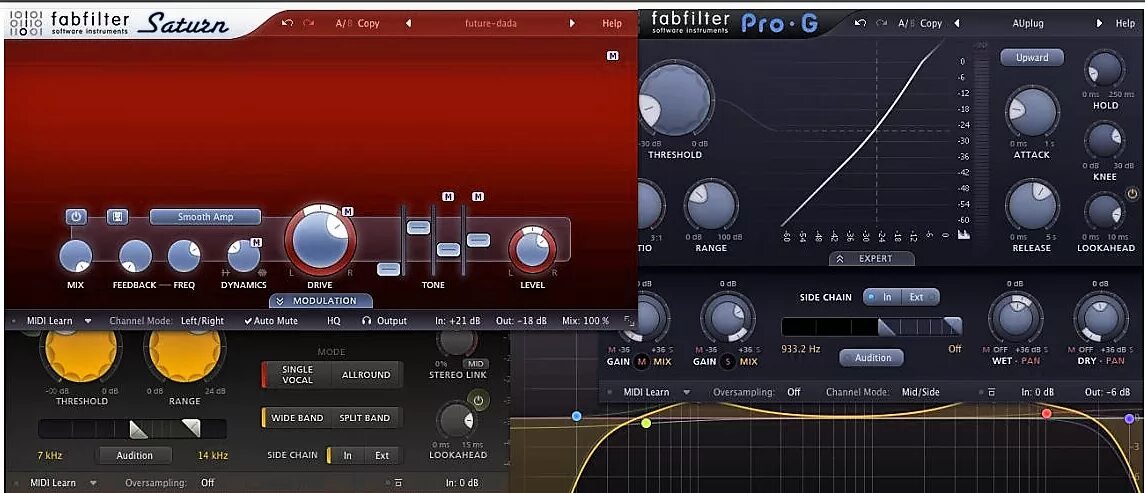The width and height of the screenshot is (1145, 493).
Task: Click Saturn's resize icon in the bottom bar
Action: click(x=629, y=320)
